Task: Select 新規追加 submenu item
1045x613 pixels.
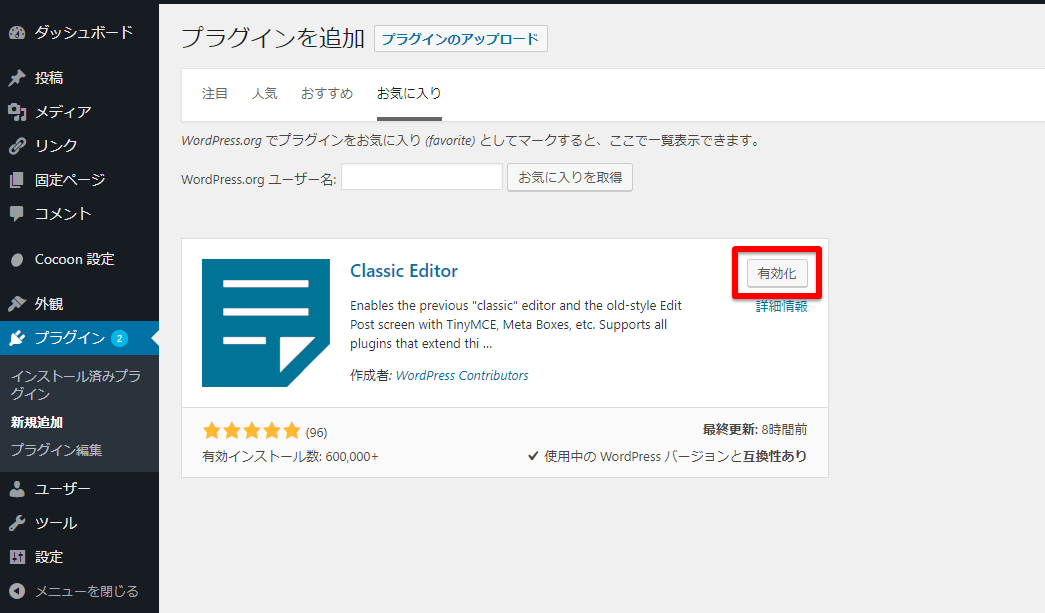Action: pos(37,422)
